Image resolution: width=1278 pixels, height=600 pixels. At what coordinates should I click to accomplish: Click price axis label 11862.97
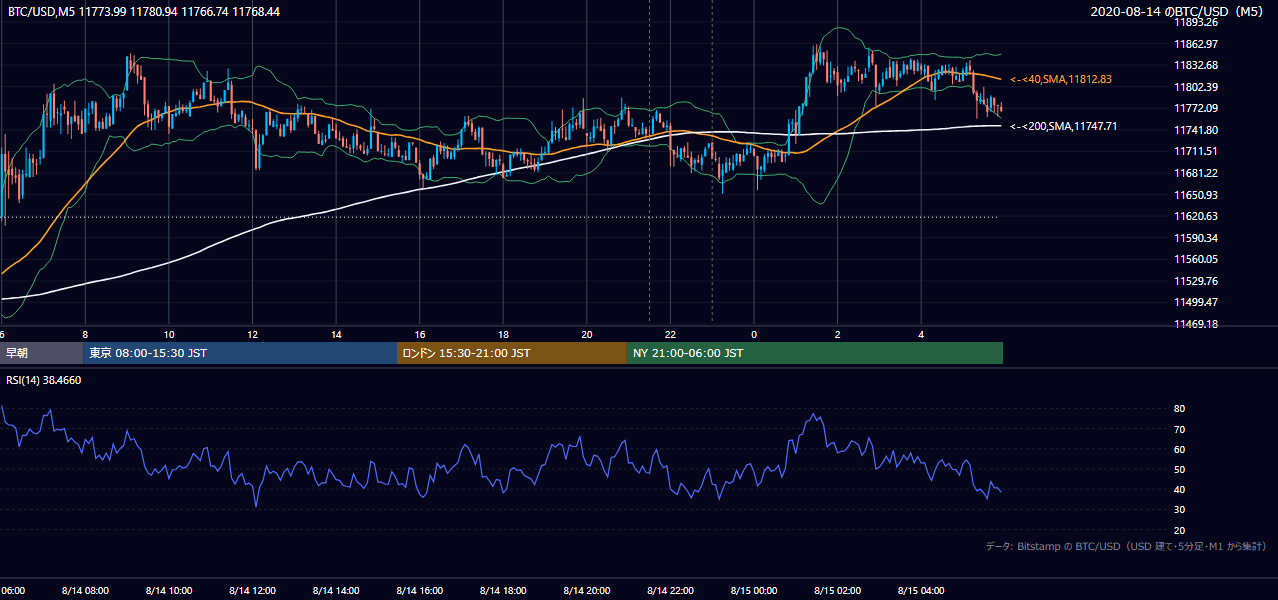click(x=1196, y=44)
